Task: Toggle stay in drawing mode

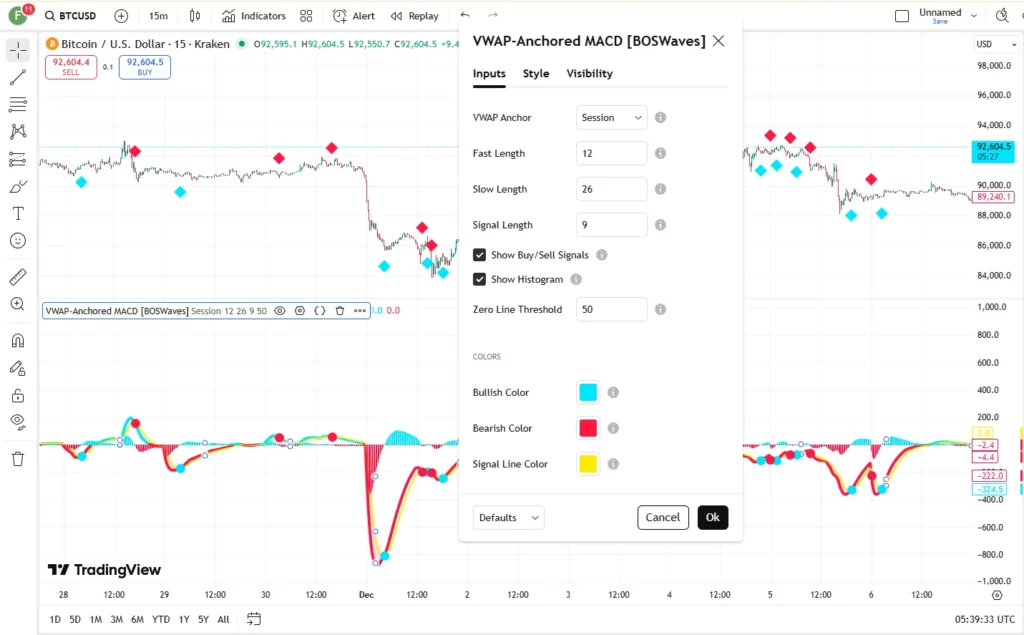Action: coord(18,368)
